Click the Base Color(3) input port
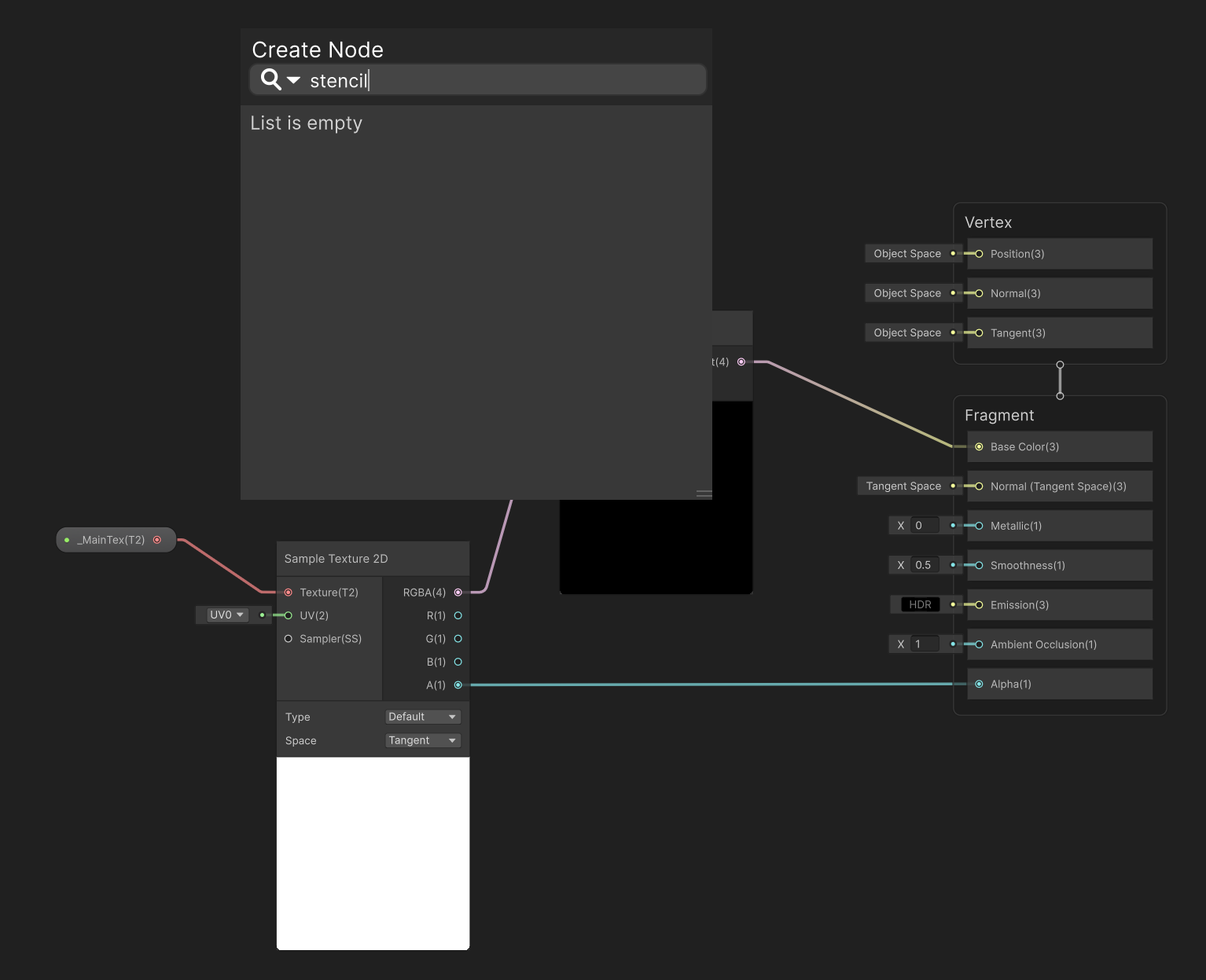This screenshot has height=980, width=1206. coord(979,447)
